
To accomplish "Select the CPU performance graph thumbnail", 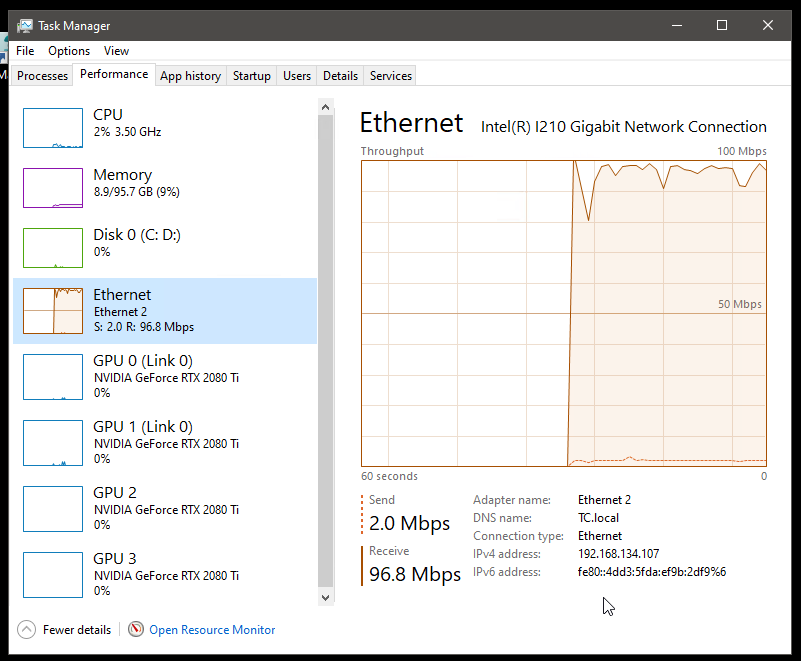I will (53, 129).
